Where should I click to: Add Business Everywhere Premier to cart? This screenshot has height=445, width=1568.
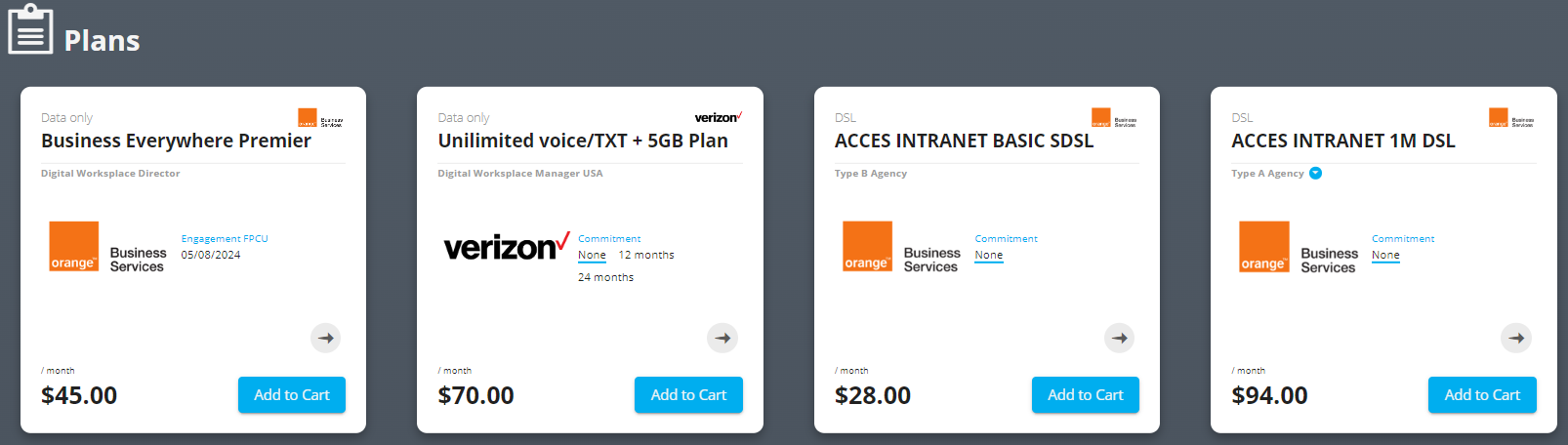point(292,394)
